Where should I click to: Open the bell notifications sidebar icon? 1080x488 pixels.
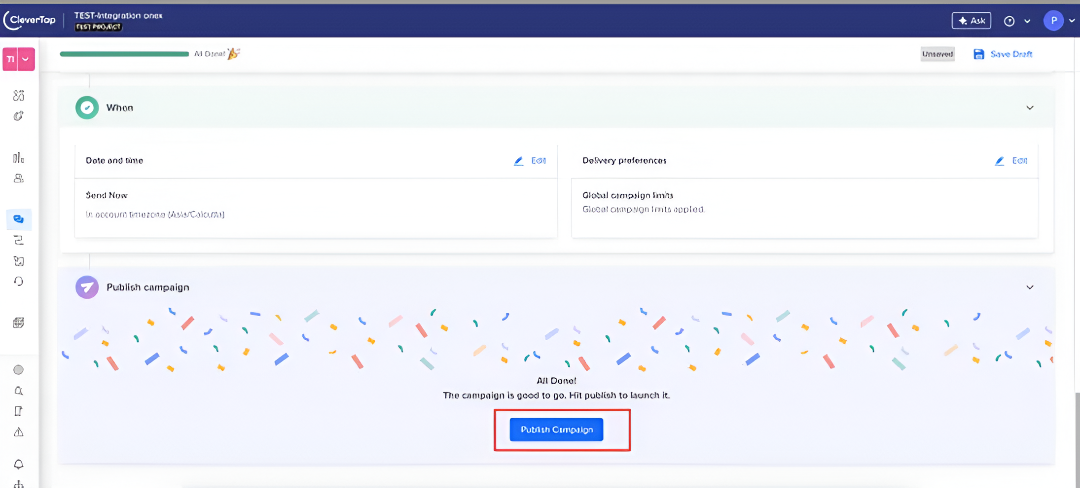[x=19, y=464]
